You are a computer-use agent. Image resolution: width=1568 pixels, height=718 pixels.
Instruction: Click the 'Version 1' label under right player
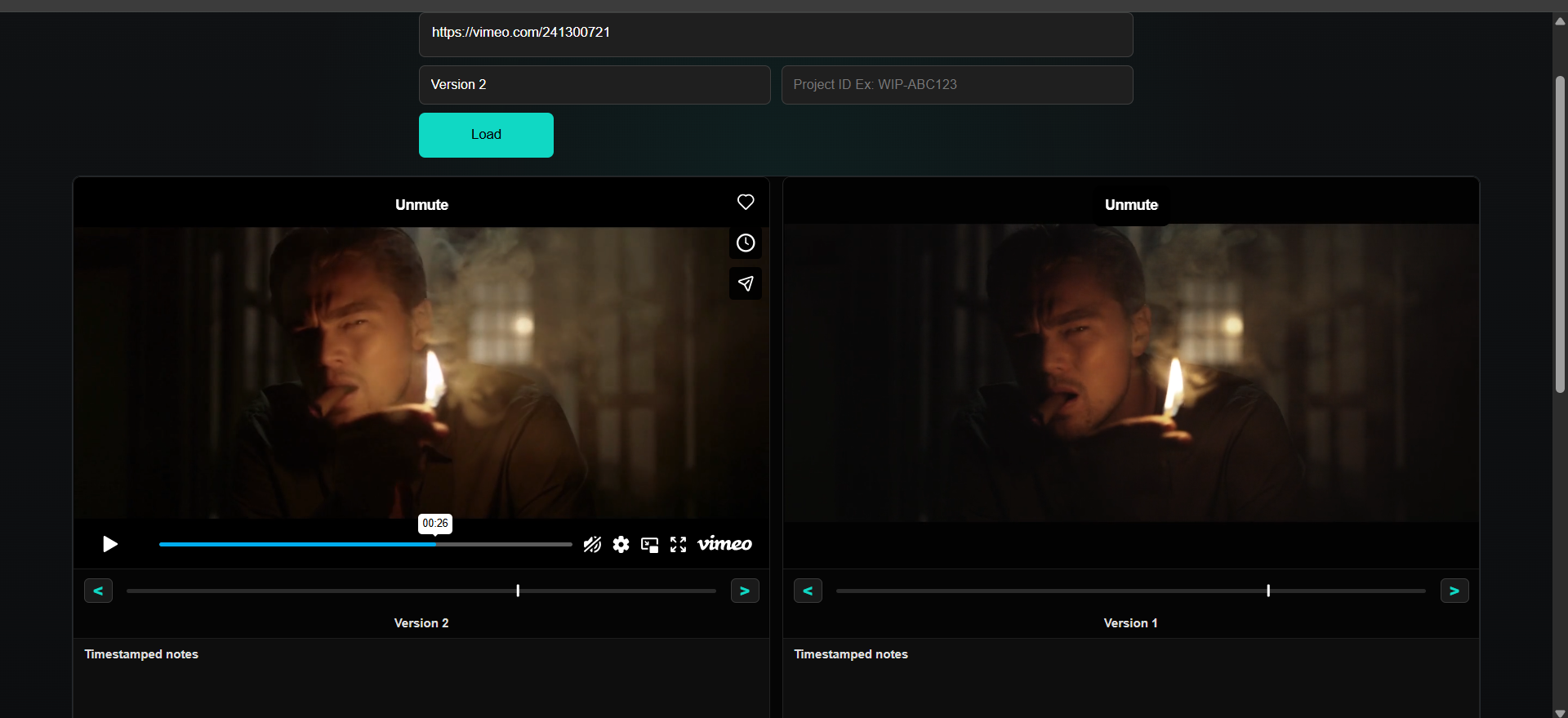click(1131, 623)
